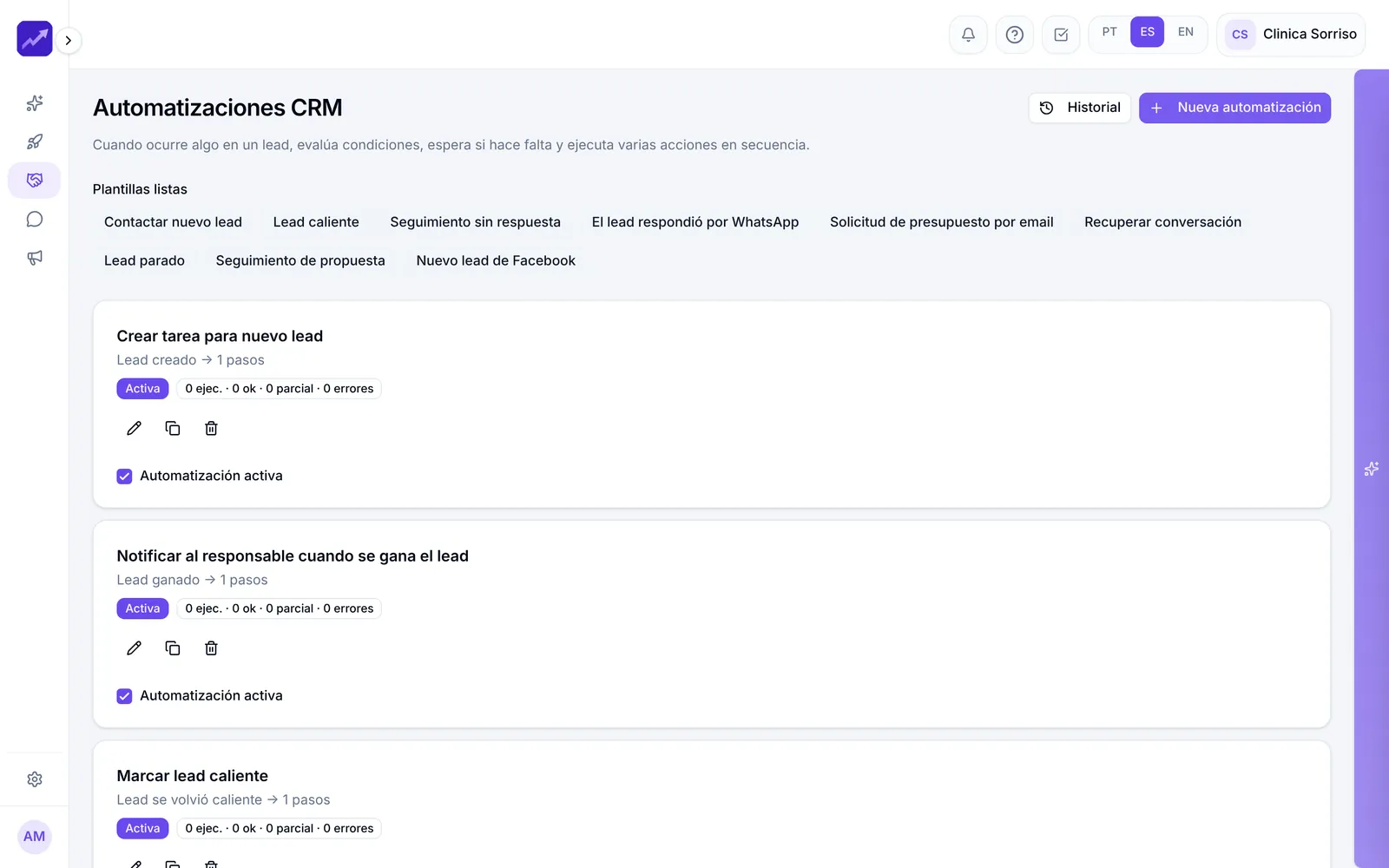
Task: Click the execution stats on Marcar lead caliente
Action: (280, 829)
